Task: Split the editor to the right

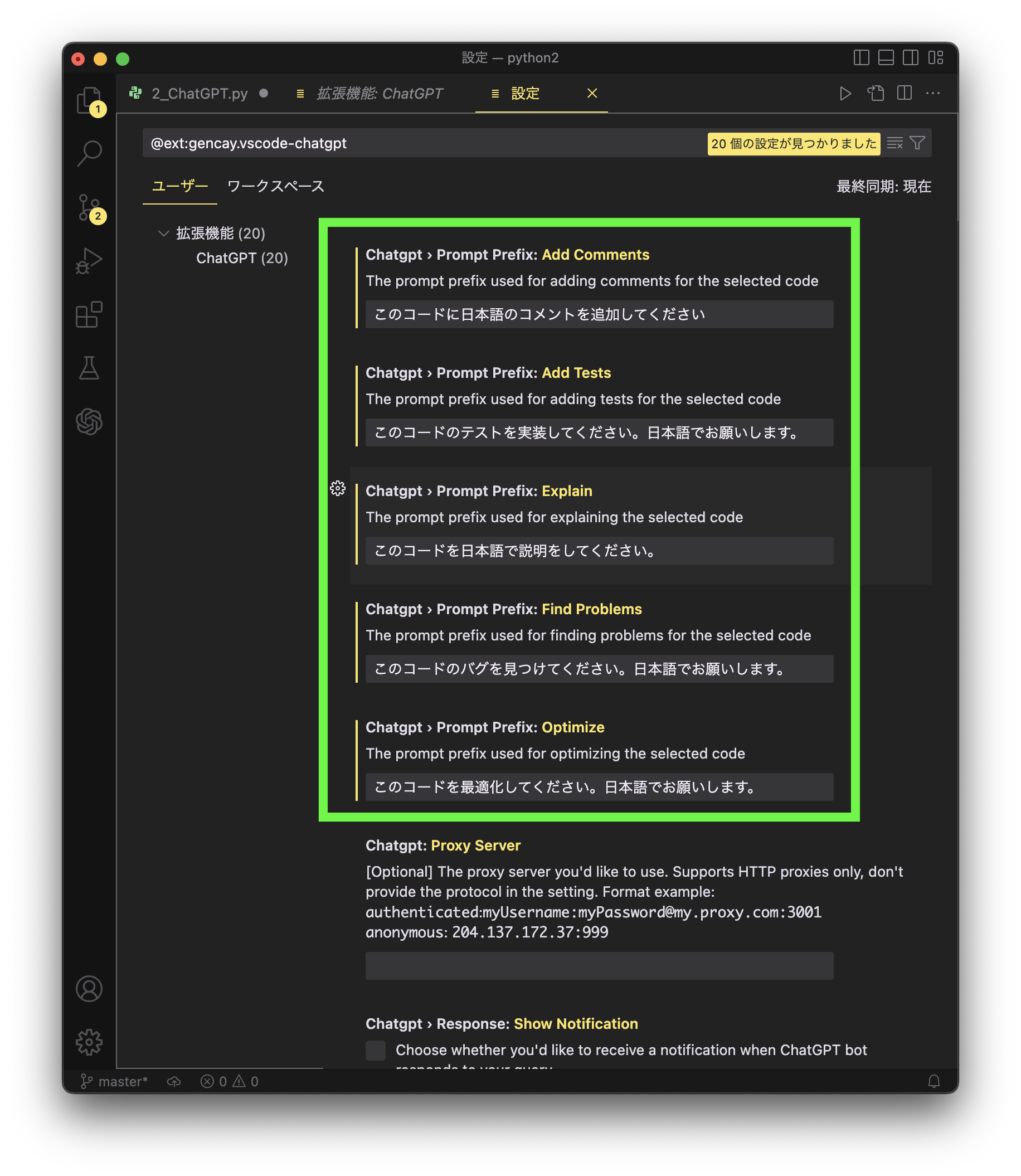Action: (x=905, y=94)
